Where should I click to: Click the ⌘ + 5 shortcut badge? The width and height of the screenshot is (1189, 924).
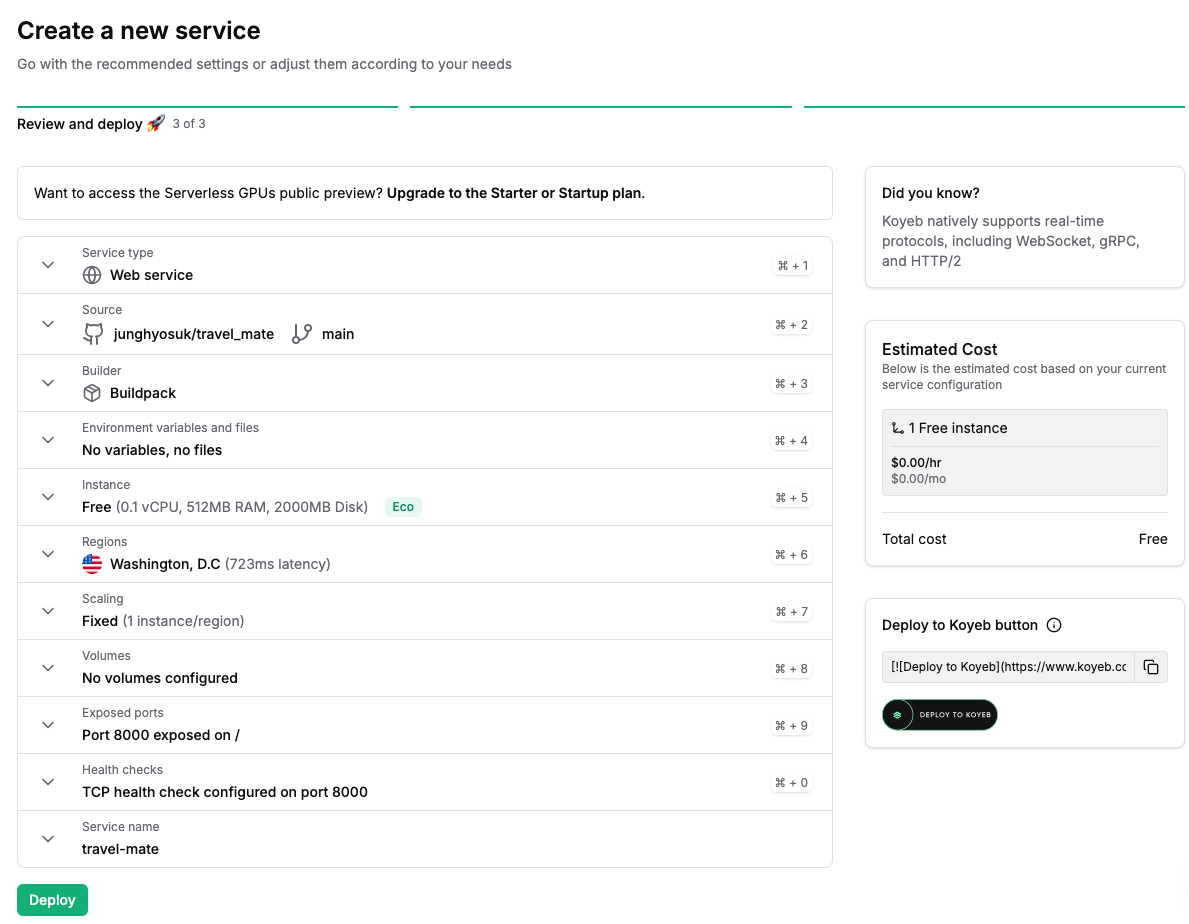(x=791, y=498)
